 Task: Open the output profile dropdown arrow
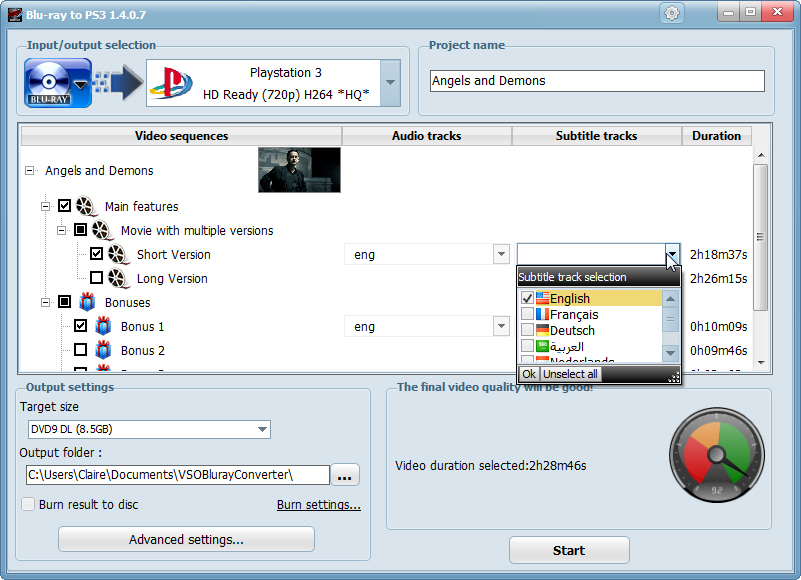[x=390, y=83]
